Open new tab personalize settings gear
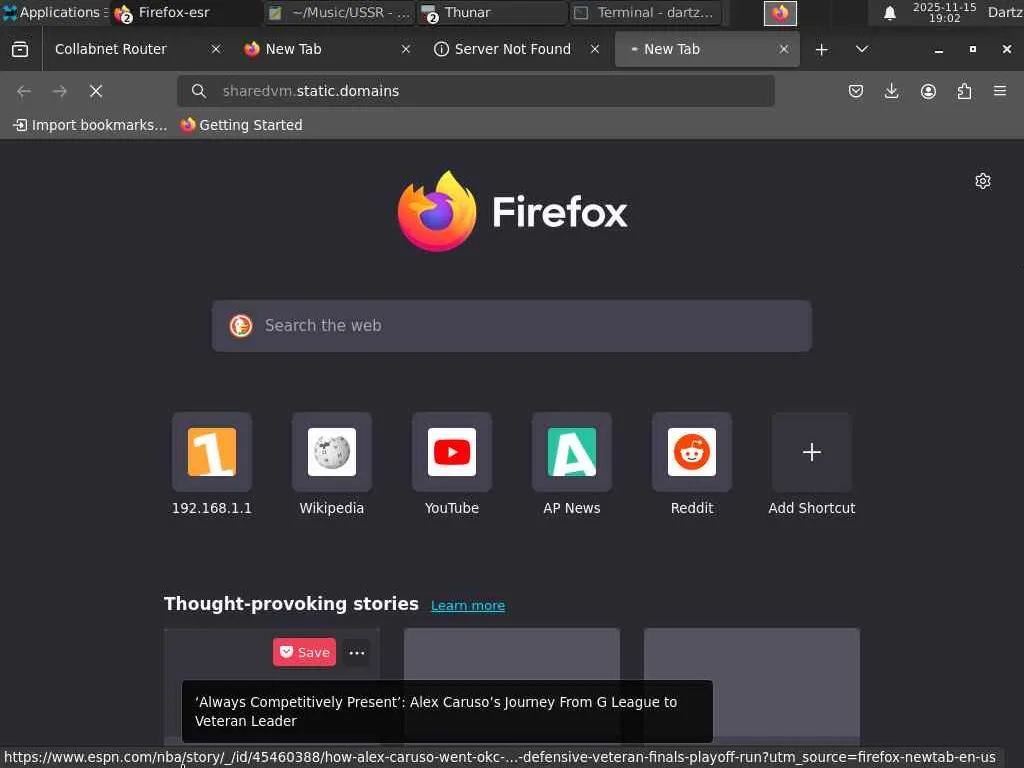Viewport: 1024px width, 768px height. point(983,181)
